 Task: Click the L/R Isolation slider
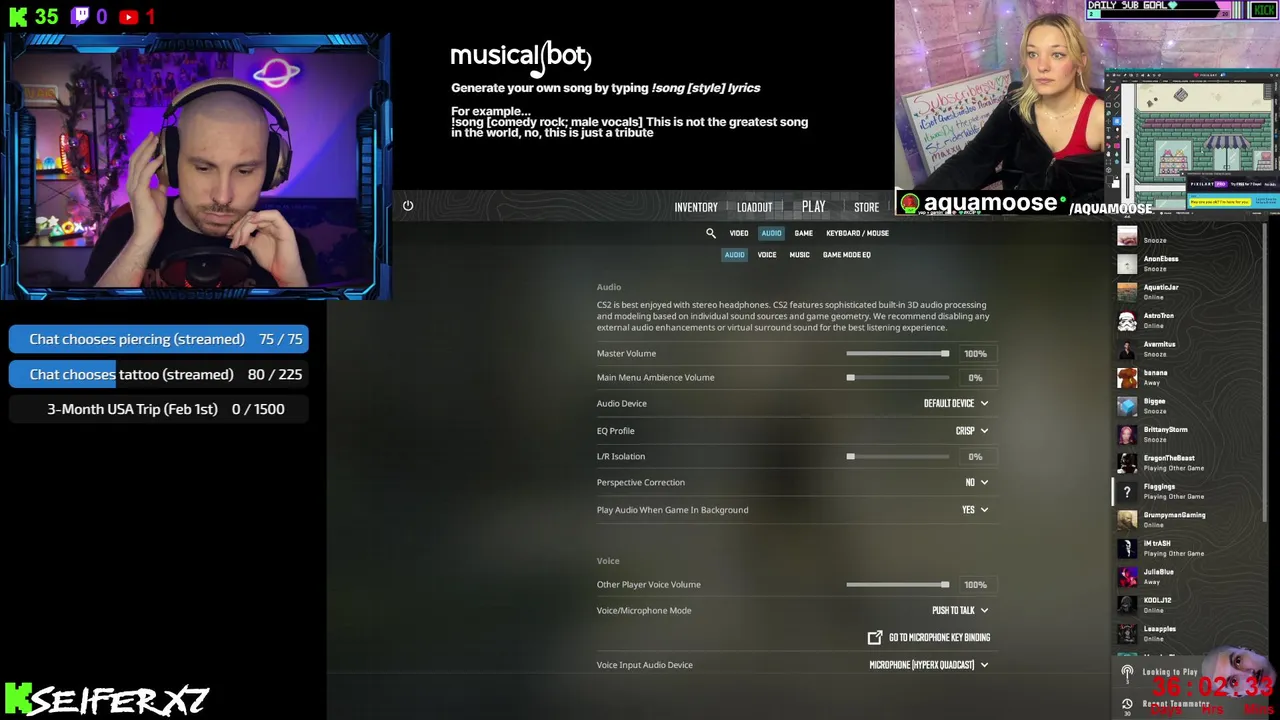pos(897,457)
